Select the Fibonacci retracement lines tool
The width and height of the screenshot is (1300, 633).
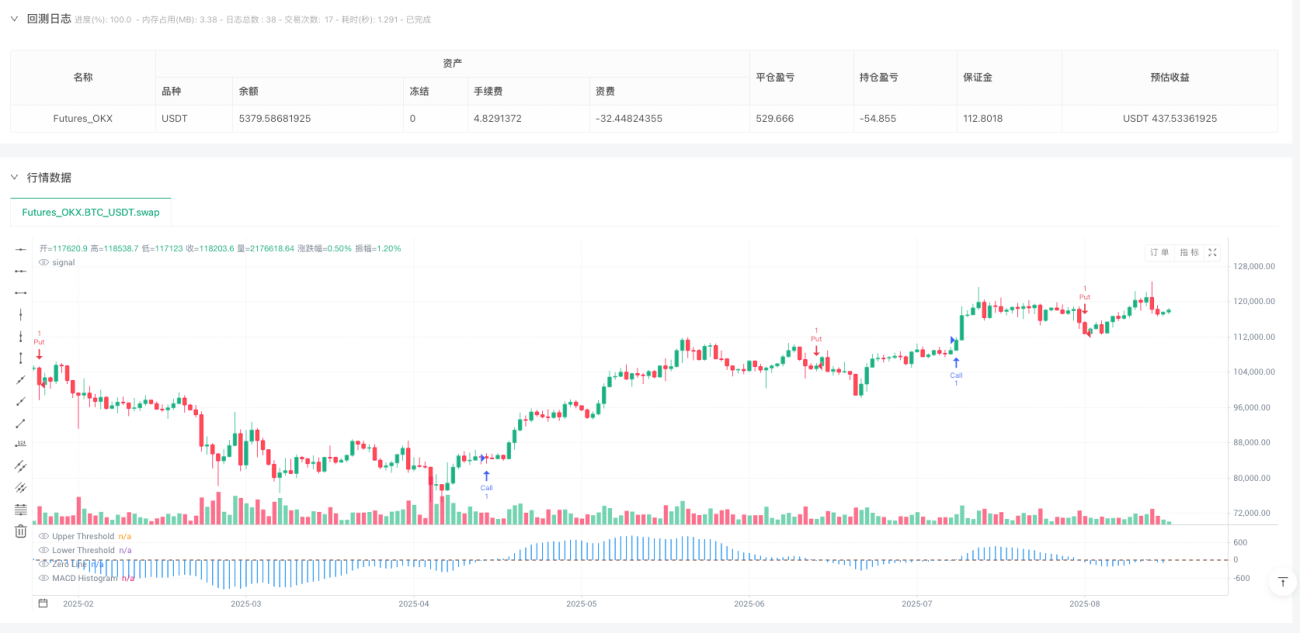click(x=20, y=509)
